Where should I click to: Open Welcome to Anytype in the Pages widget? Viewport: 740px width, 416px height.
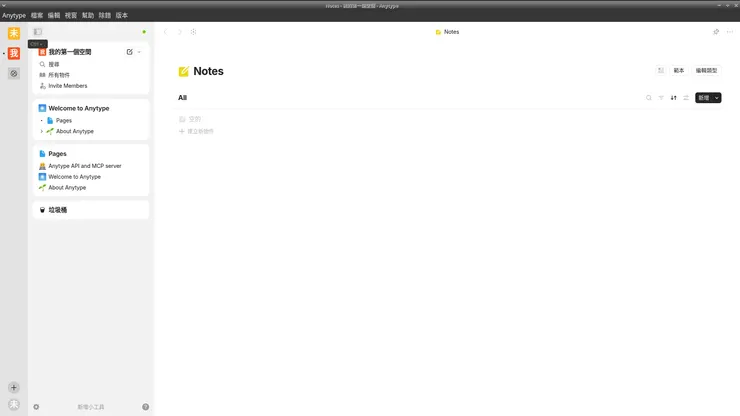[x=74, y=177]
